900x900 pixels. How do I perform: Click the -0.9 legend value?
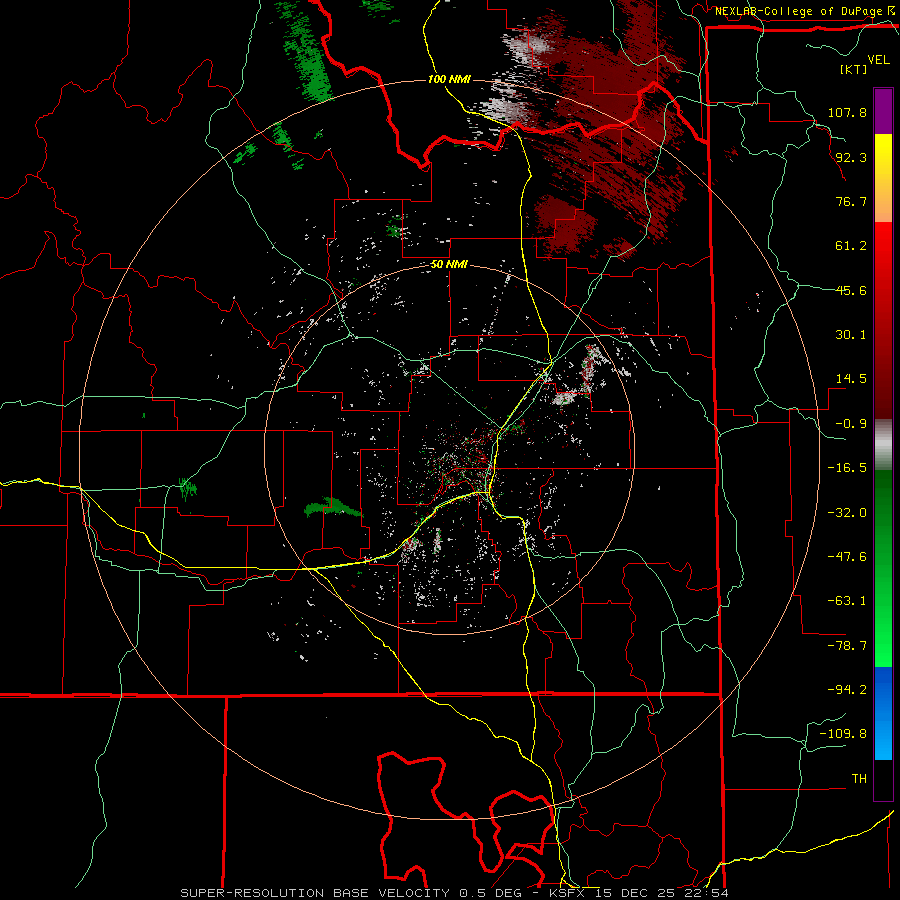851,424
